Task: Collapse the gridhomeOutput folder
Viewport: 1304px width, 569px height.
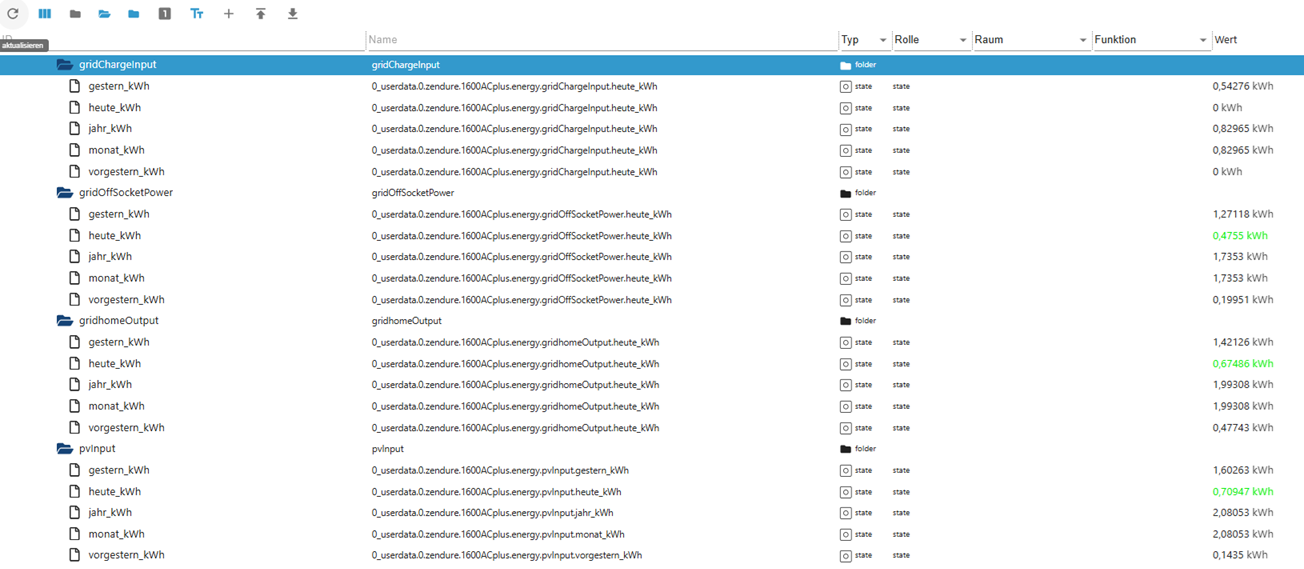Action: [65, 321]
